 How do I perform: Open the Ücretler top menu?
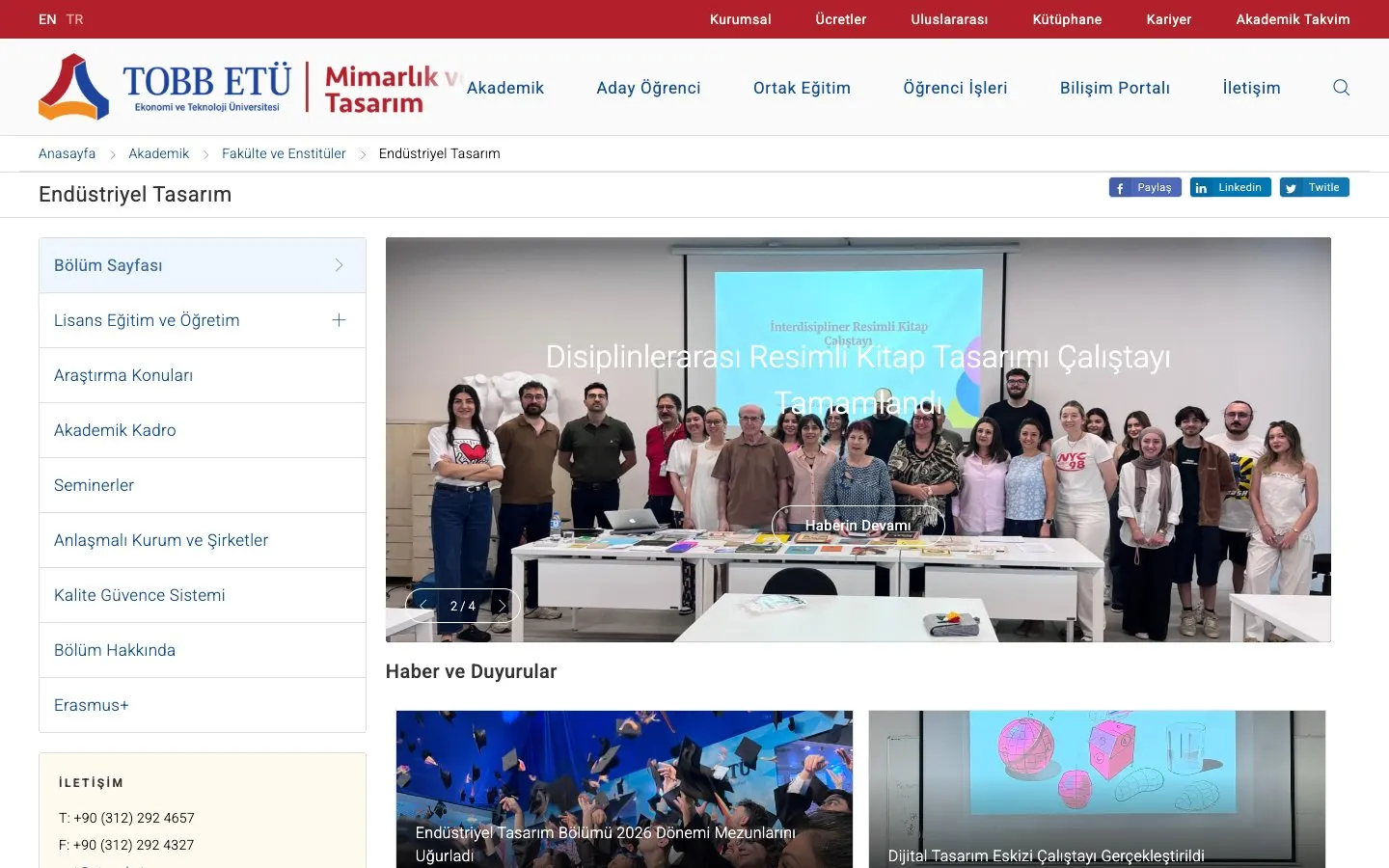click(x=841, y=19)
